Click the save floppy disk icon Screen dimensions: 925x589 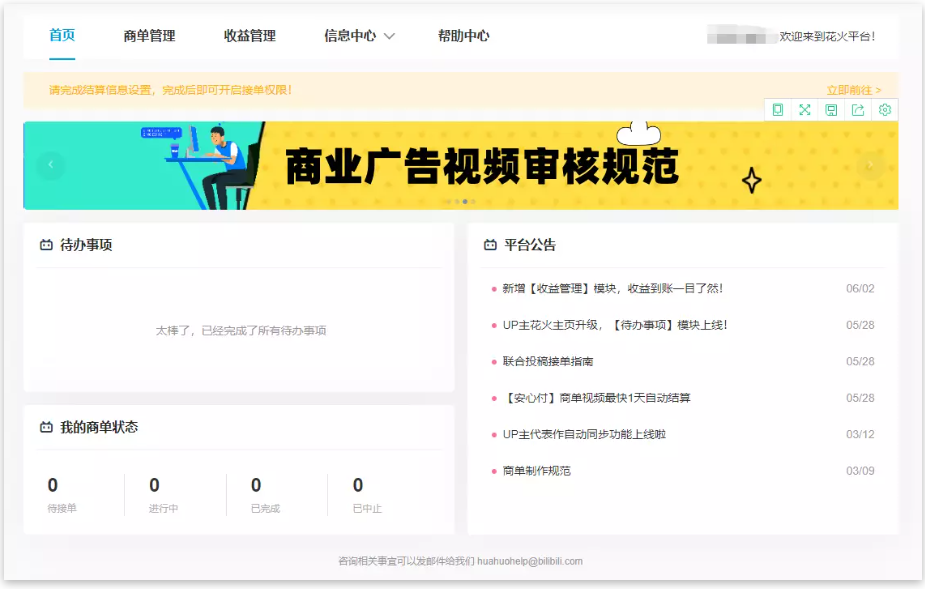pos(831,110)
